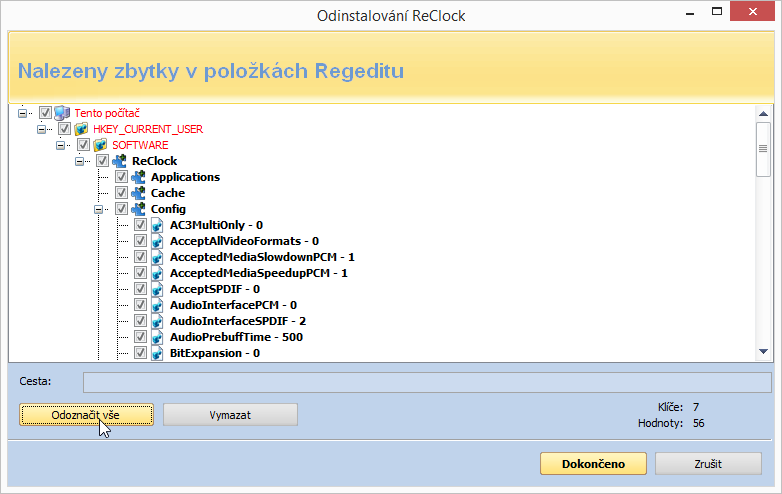Click the computer icon beside Tento počítač
Image resolution: width=782 pixels, height=494 pixels.
pyautogui.click(x=62, y=113)
